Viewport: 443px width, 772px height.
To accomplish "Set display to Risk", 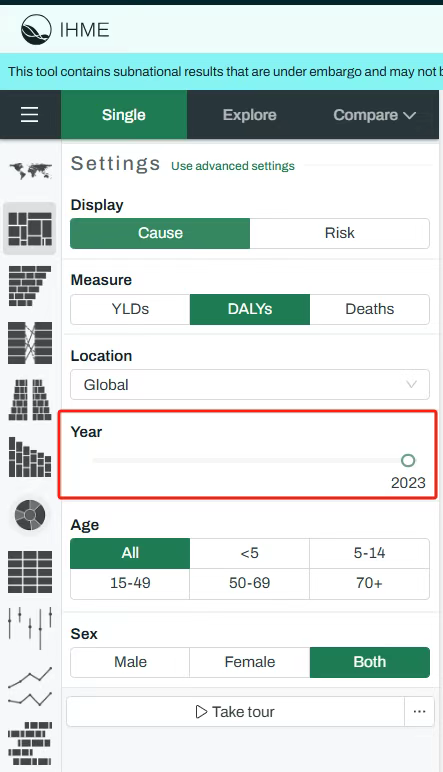I will point(340,233).
